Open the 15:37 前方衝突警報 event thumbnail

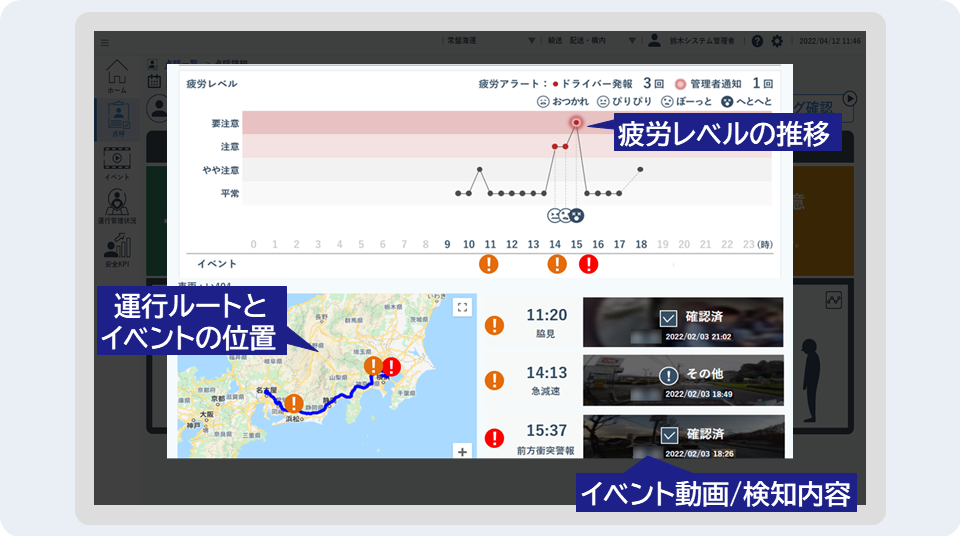pyautogui.click(x=683, y=437)
